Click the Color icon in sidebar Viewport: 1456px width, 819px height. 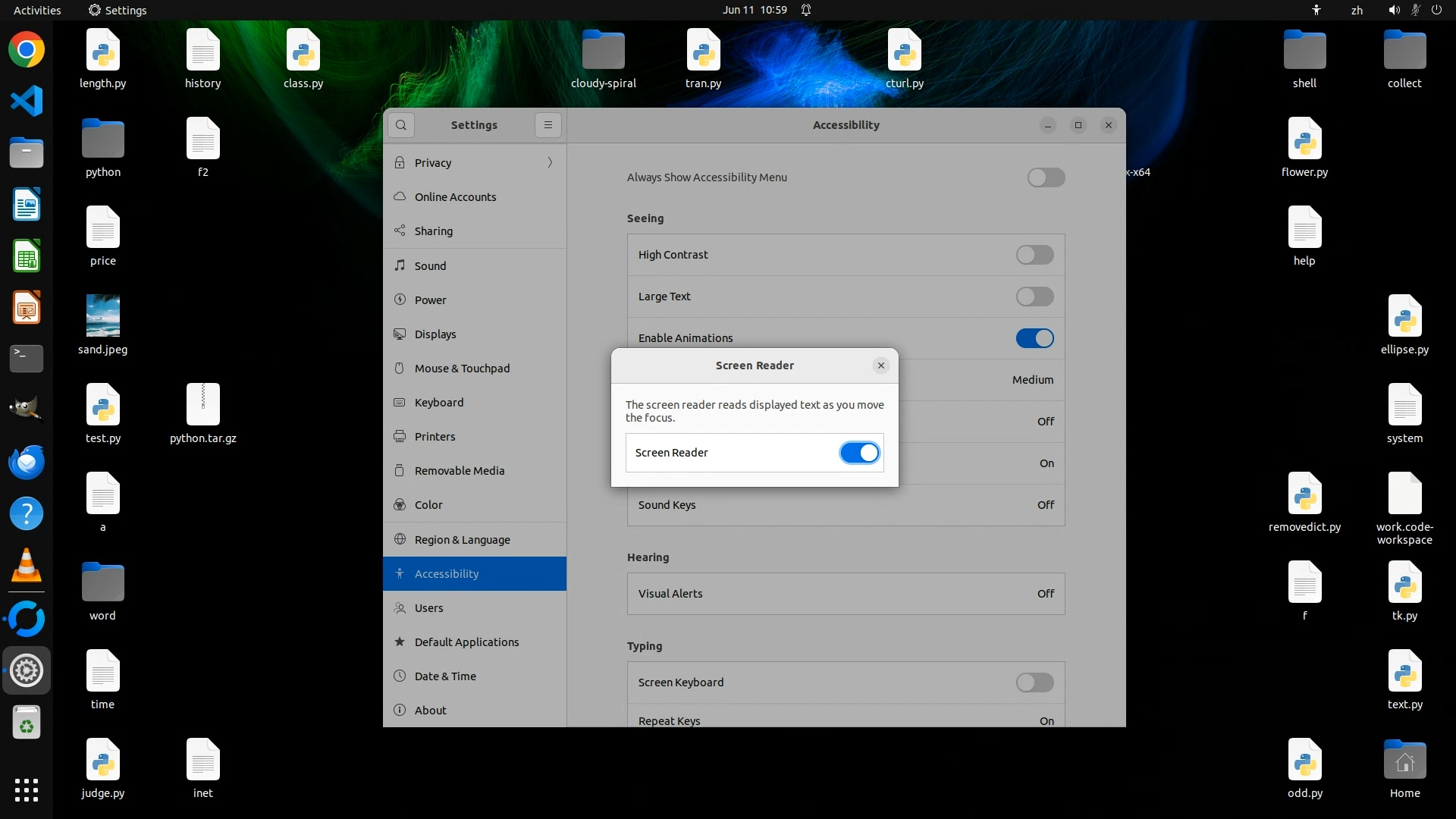tap(400, 505)
